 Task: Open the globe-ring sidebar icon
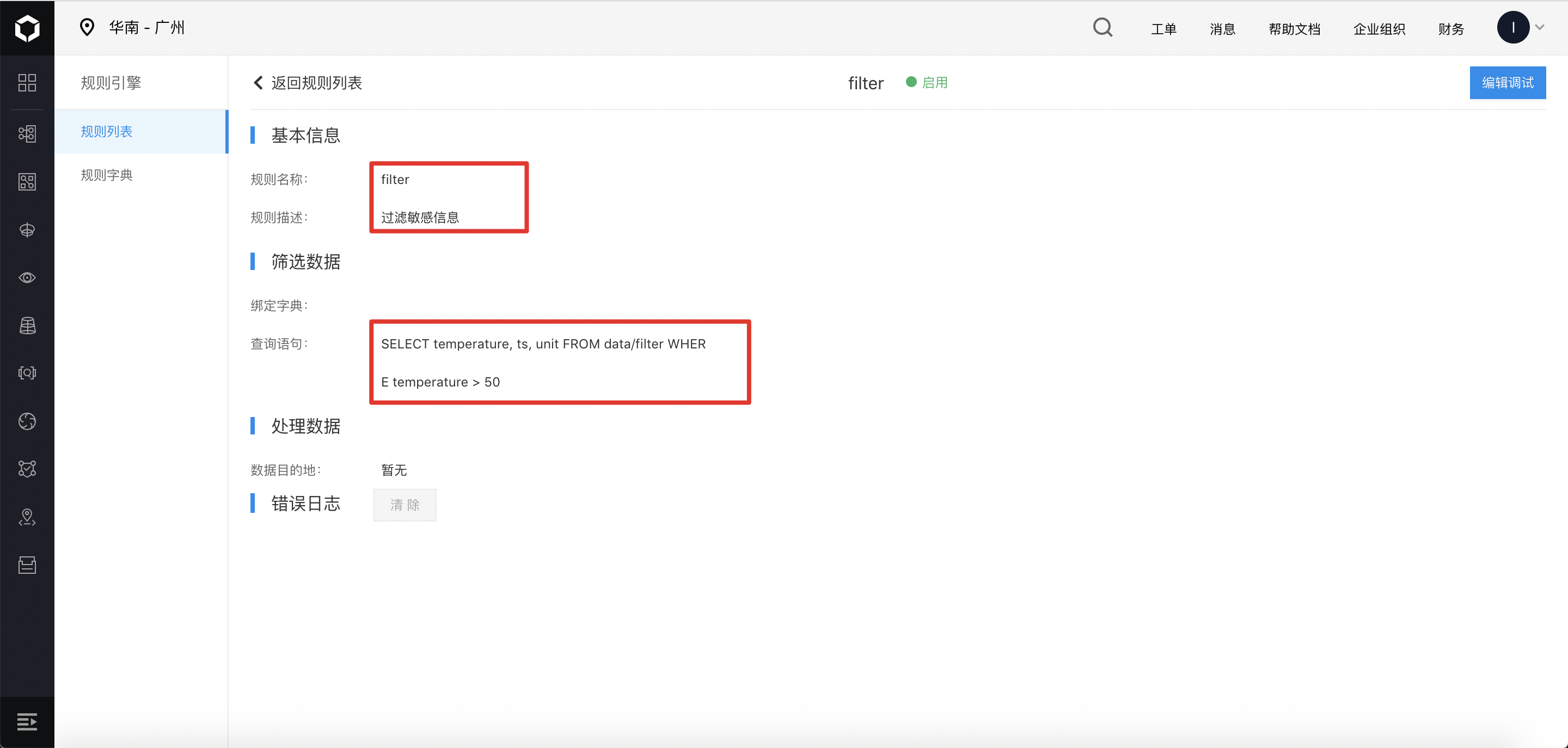pyautogui.click(x=27, y=230)
